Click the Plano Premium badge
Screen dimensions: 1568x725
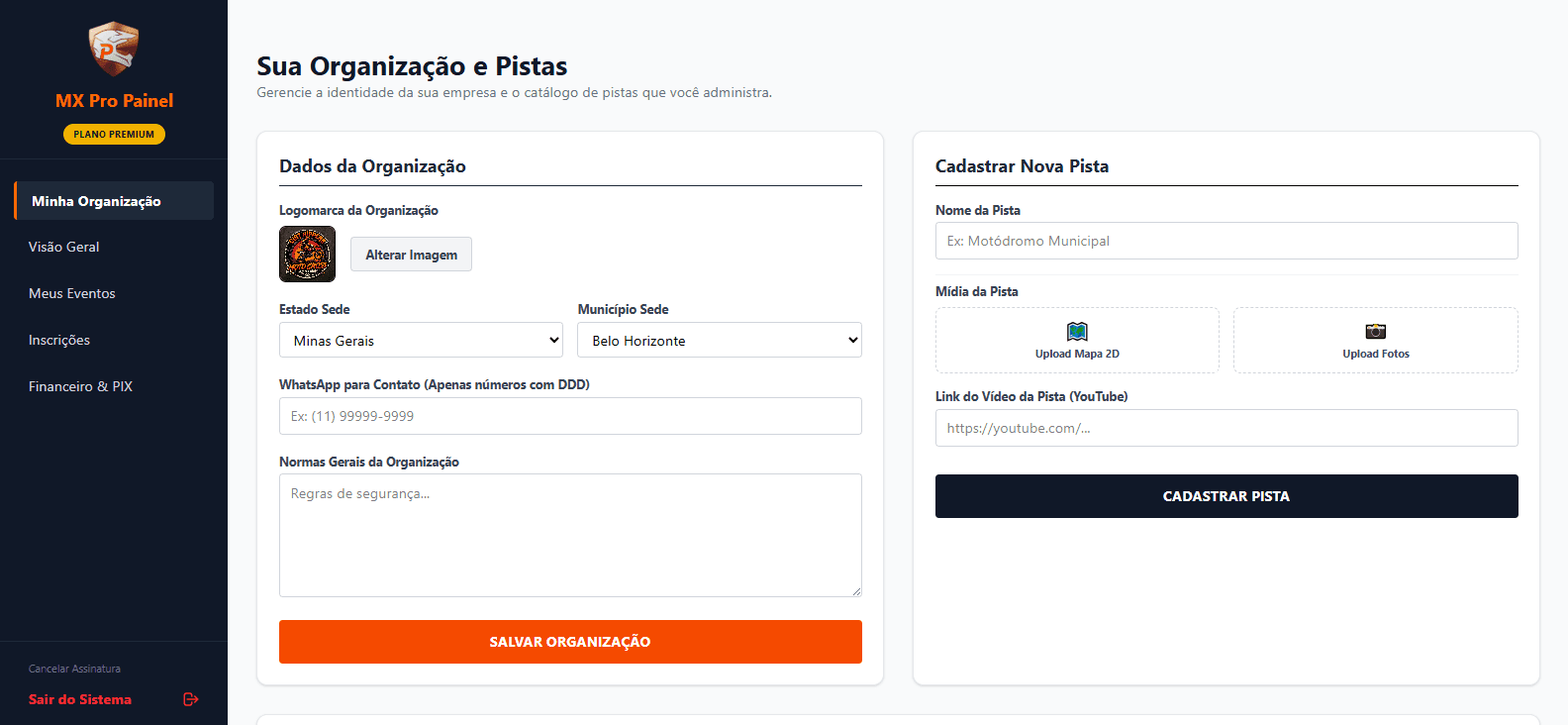tap(114, 134)
